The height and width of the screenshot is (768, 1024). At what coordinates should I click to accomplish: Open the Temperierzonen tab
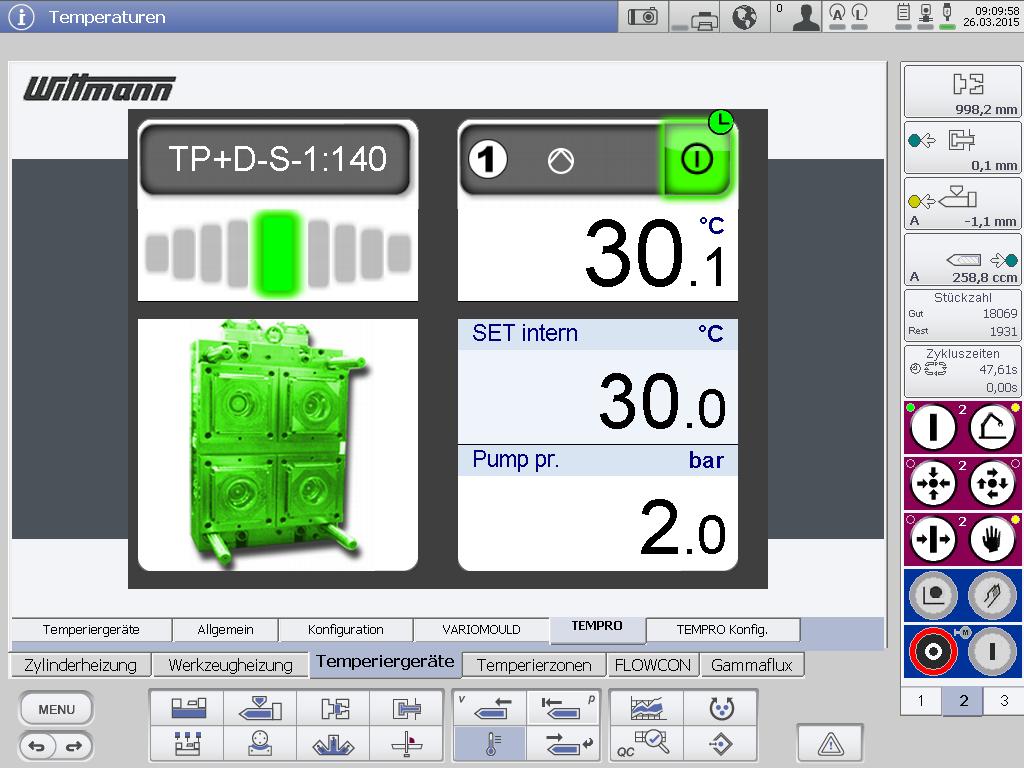coord(534,665)
